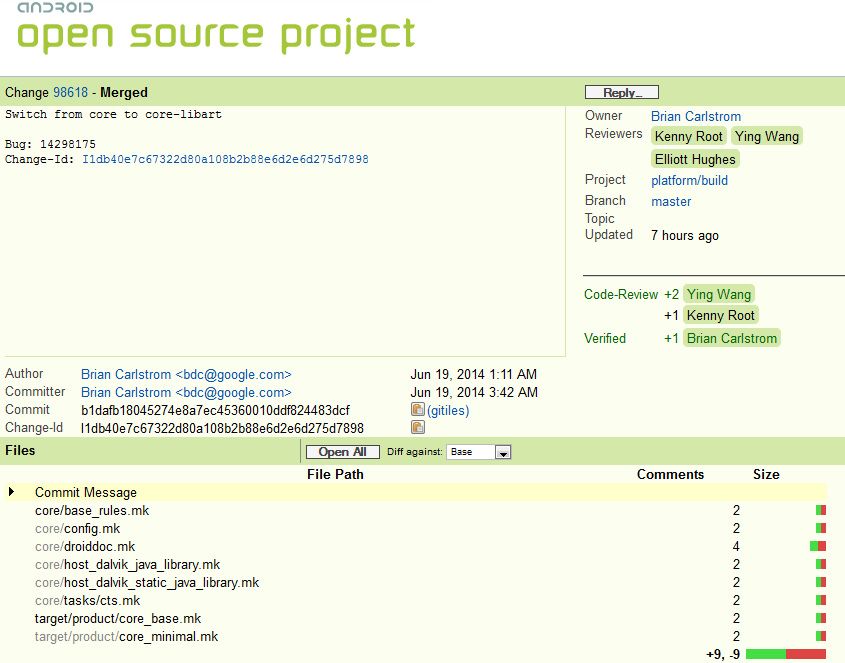Click Kenny Root in Code-Review votes
This screenshot has width=845, height=663.
click(721, 315)
